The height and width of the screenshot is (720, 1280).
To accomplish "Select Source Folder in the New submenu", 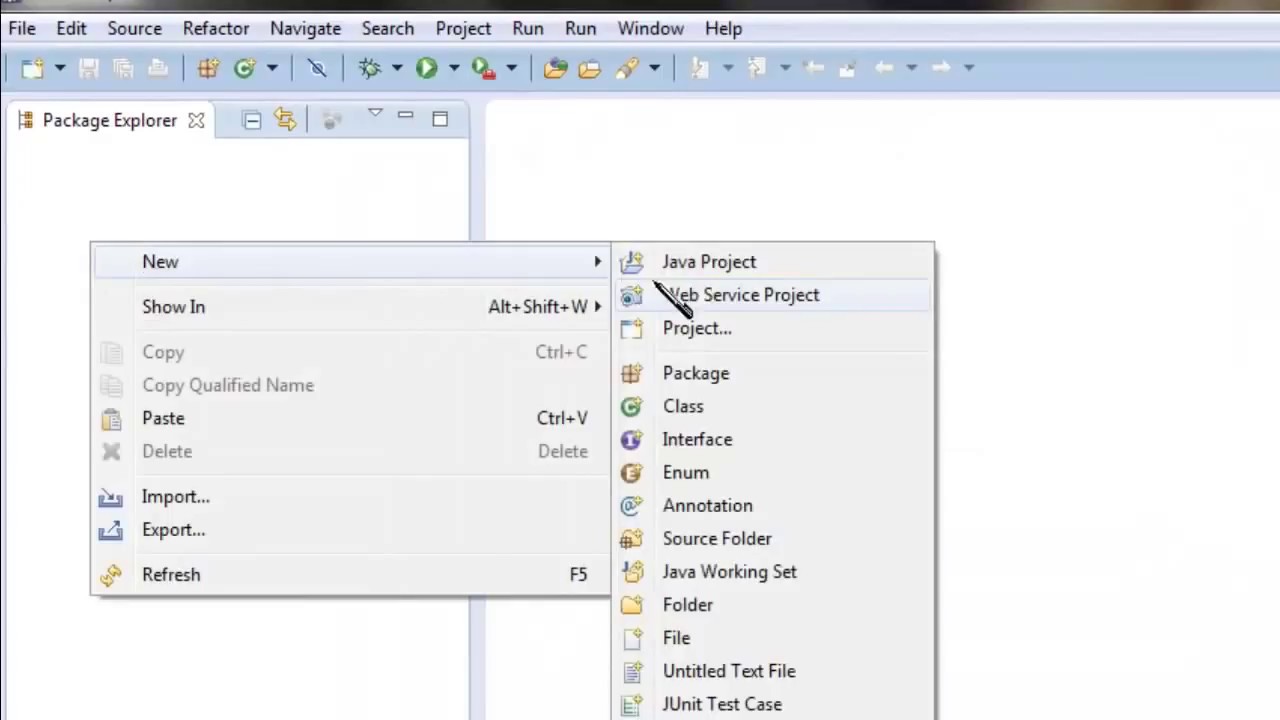I will click(x=773, y=539).
